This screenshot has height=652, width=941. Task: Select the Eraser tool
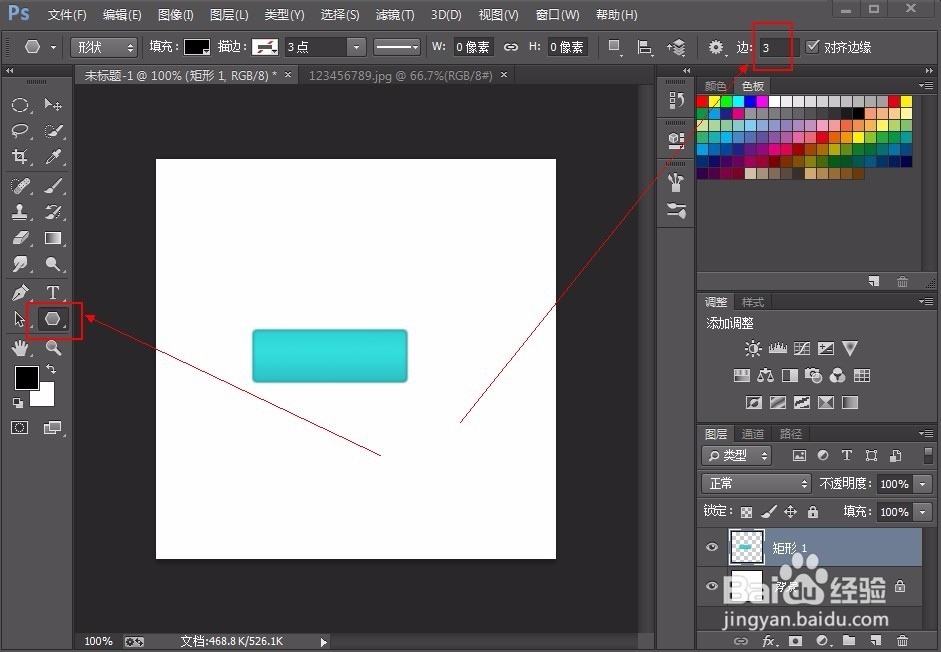pyautogui.click(x=20, y=238)
